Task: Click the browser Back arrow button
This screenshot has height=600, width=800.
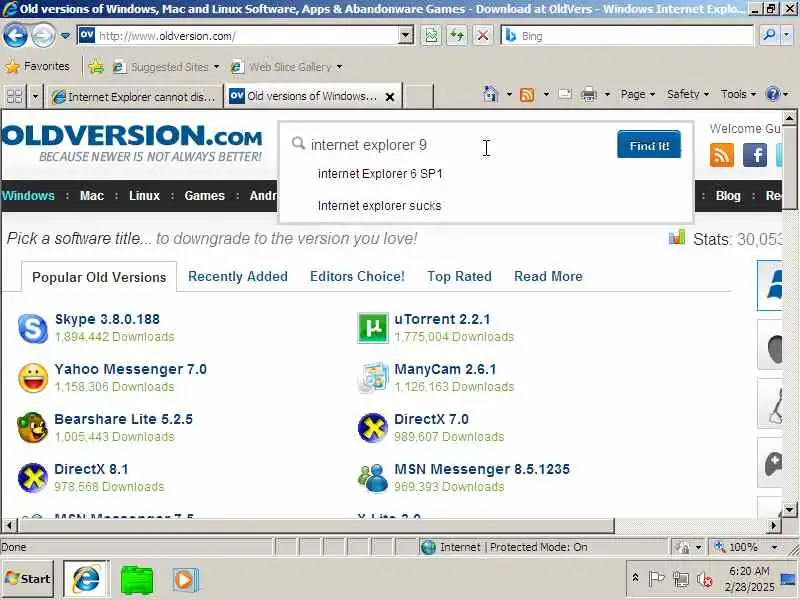Action: click(15, 36)
